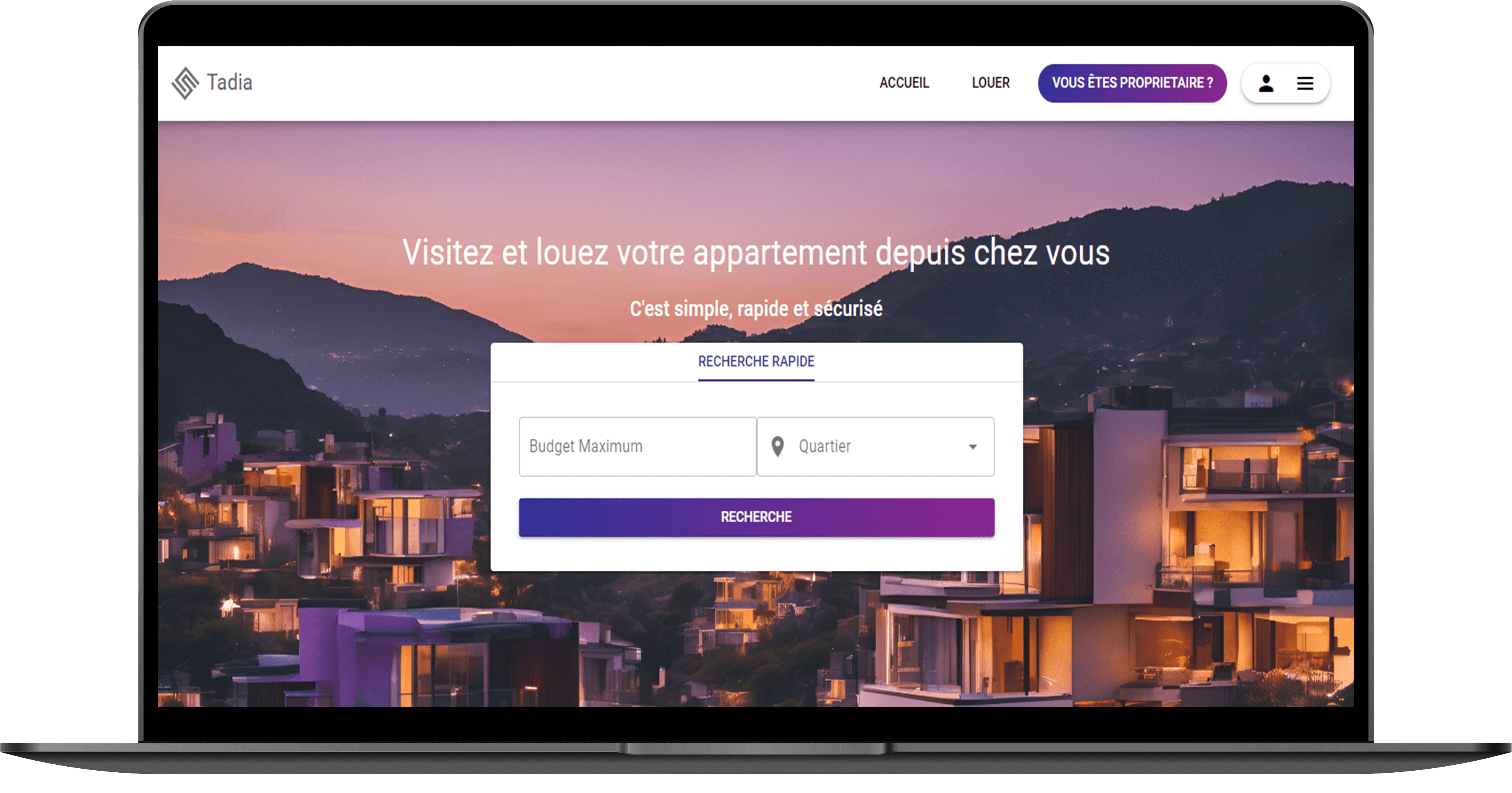Open the Quartier dropdown field

[x=876, y=447]
